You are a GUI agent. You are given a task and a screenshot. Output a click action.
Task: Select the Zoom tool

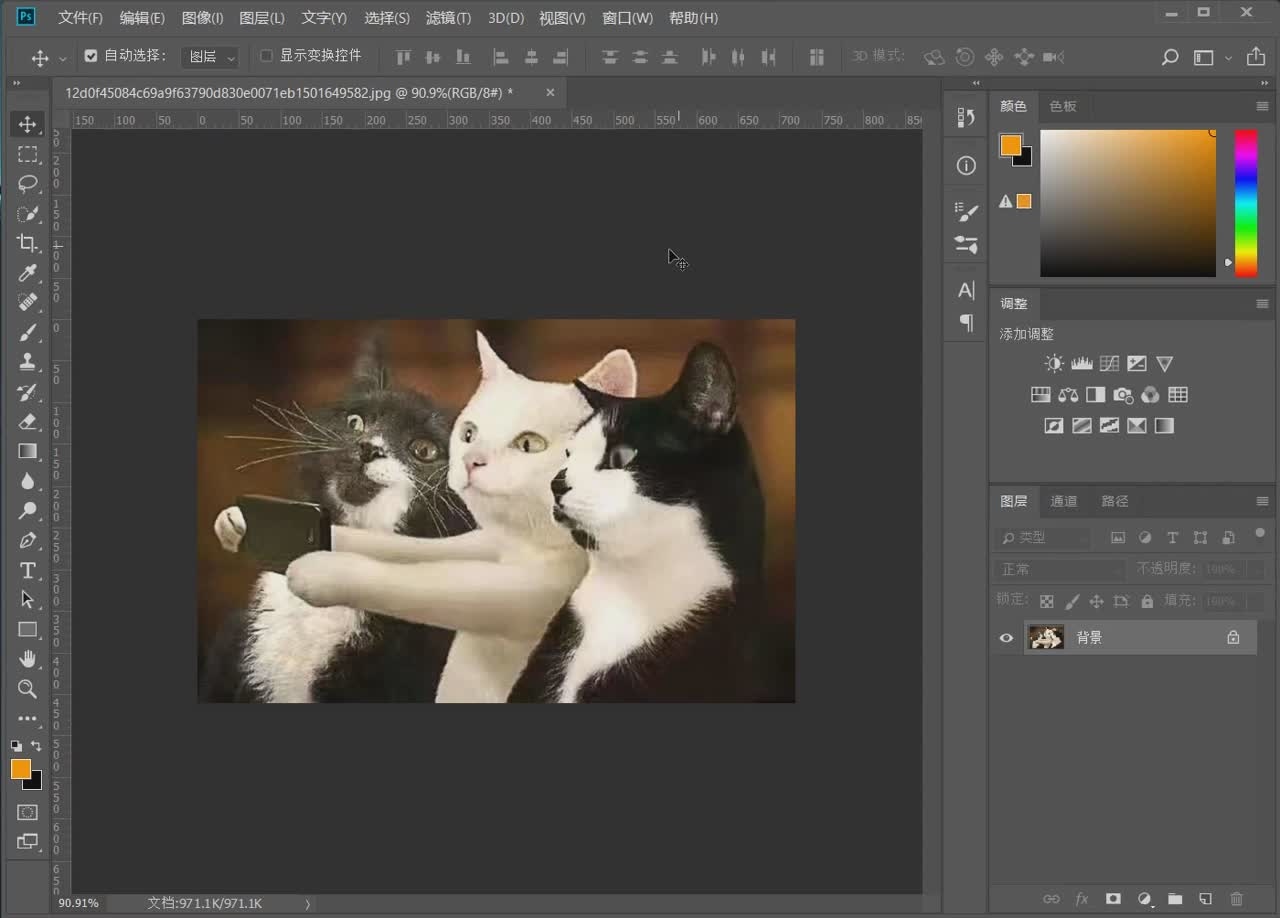pyautogui.click(x=28, y=689)
